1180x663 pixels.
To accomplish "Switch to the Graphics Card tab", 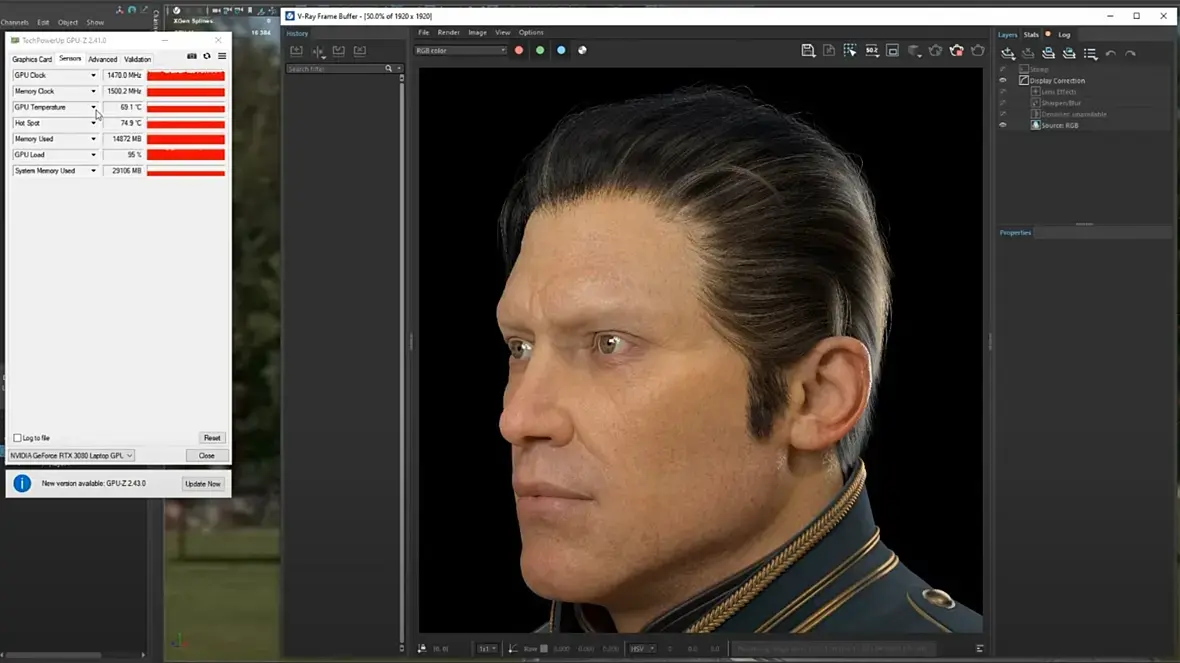I will (32, 59).
